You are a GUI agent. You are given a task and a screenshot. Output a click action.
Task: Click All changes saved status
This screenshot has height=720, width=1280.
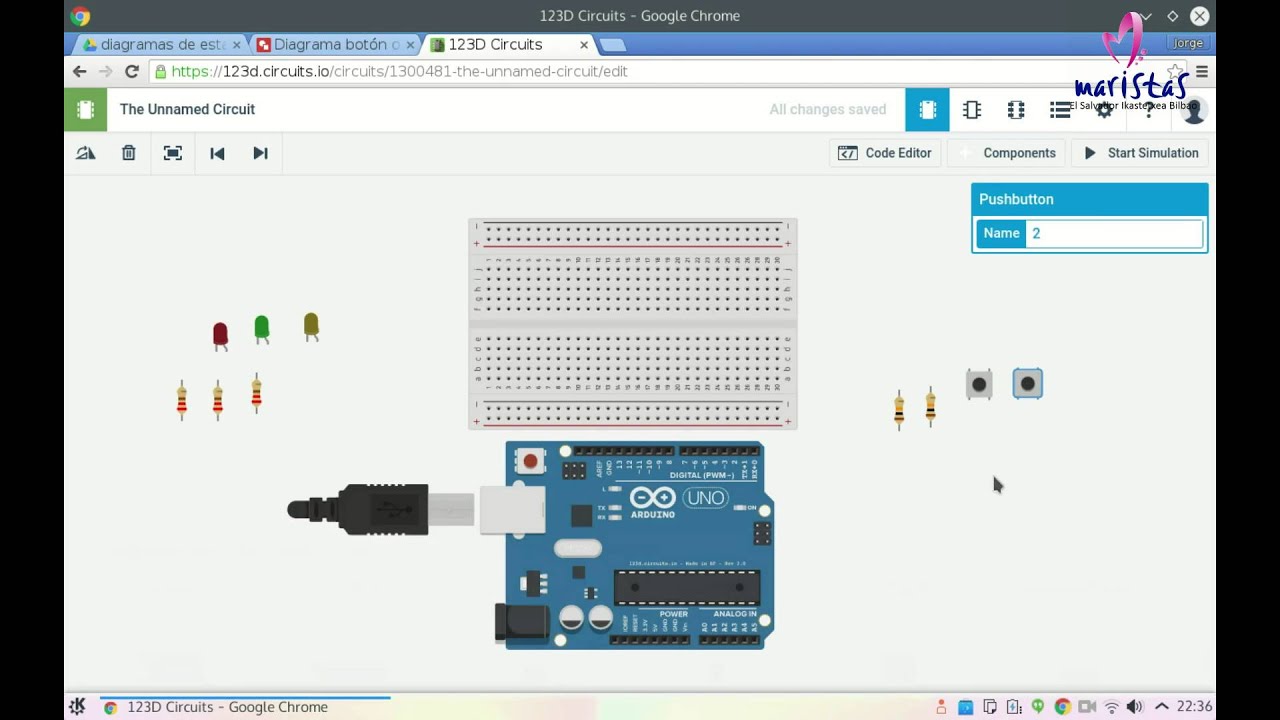point(828,110)
